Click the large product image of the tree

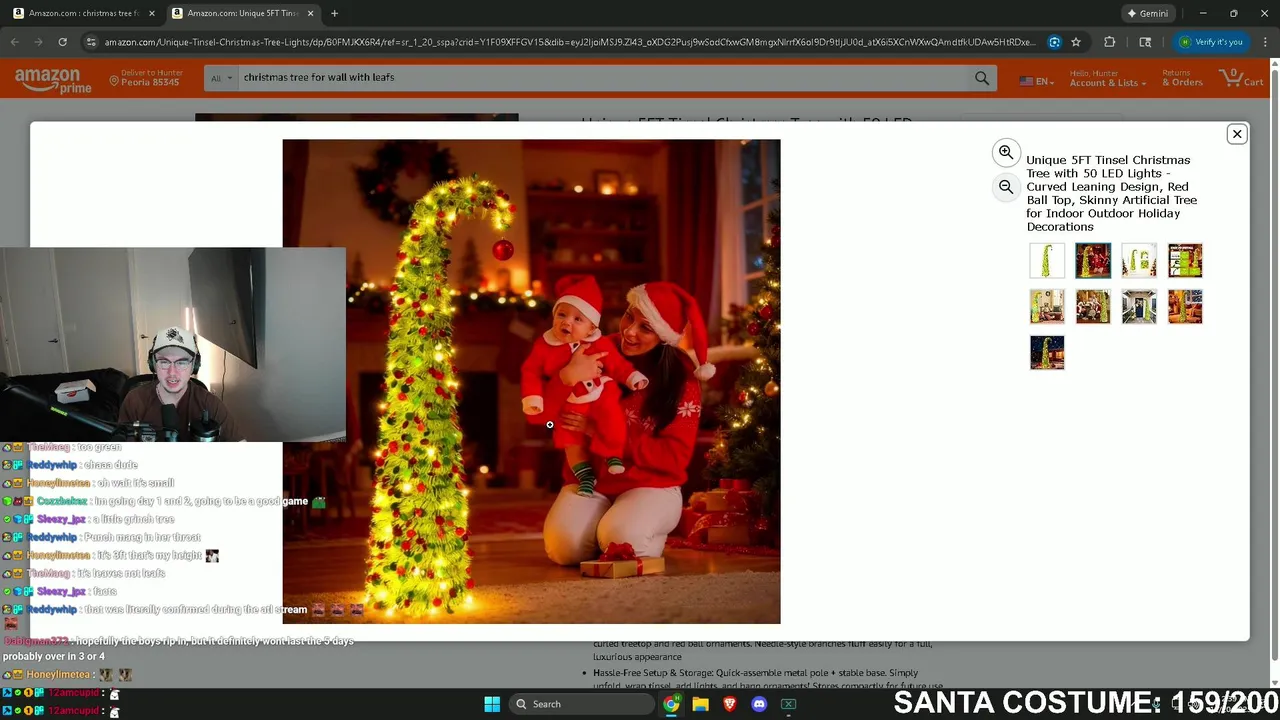tap(531, 381)
